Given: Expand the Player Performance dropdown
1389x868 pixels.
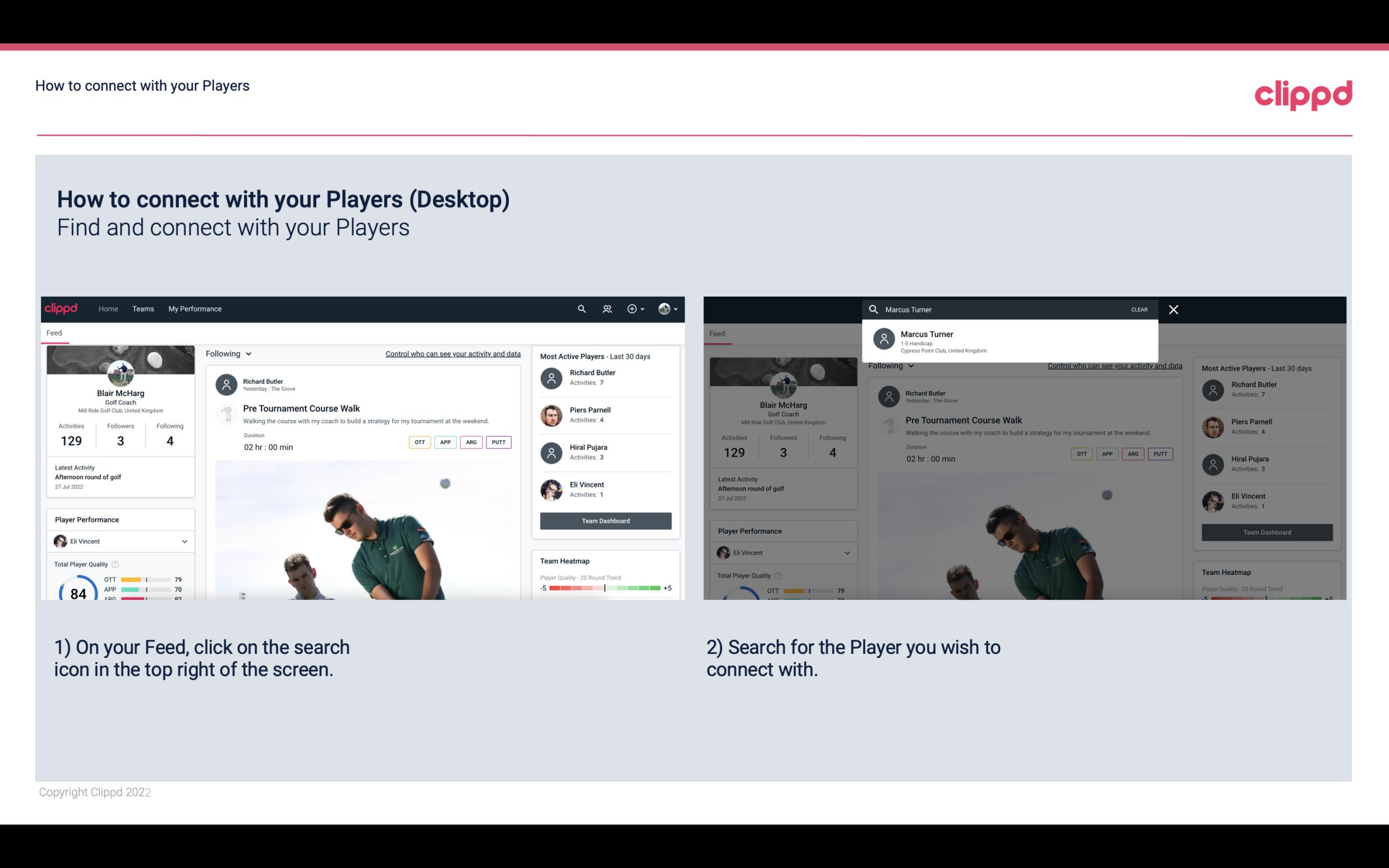Looking at the screenshot, I should point(185,540).
